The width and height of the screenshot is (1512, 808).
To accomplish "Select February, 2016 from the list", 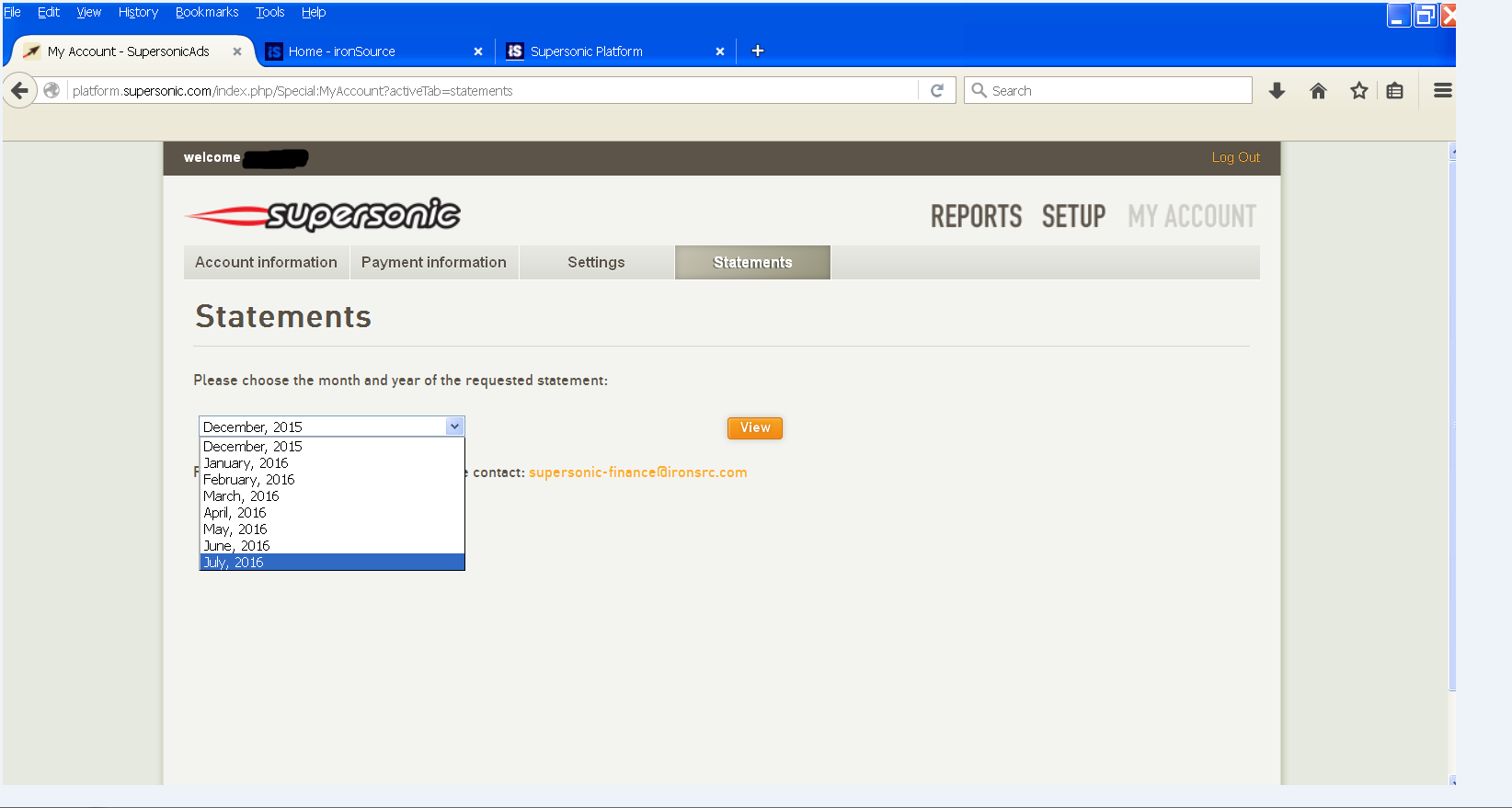I will click(332, 480).
